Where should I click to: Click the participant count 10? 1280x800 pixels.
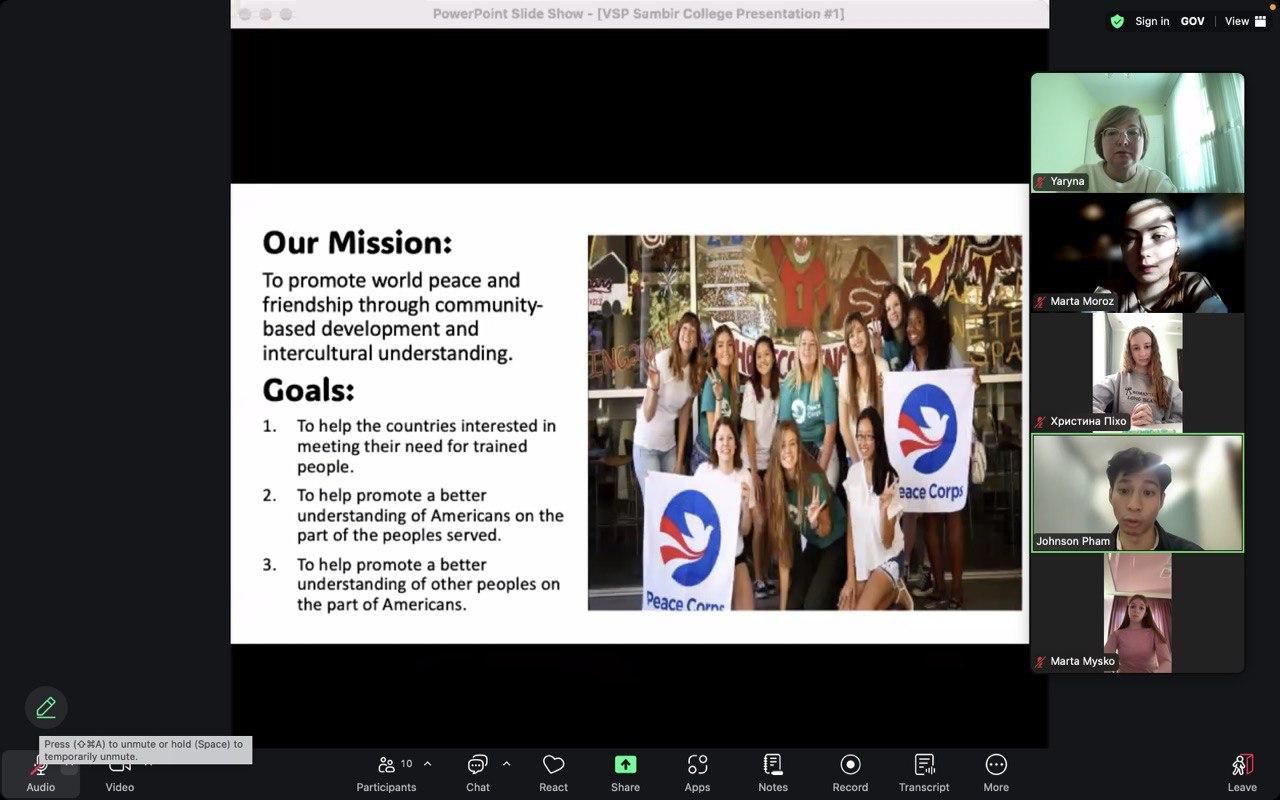tap(406, 764)
